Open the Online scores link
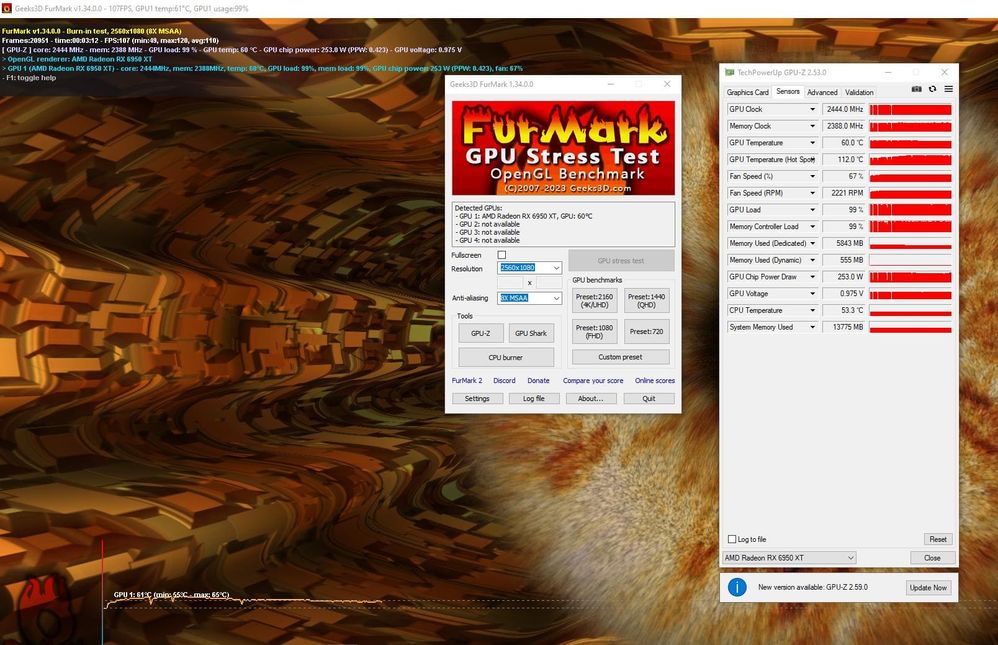Screen dimensions: 998x645 655,381
